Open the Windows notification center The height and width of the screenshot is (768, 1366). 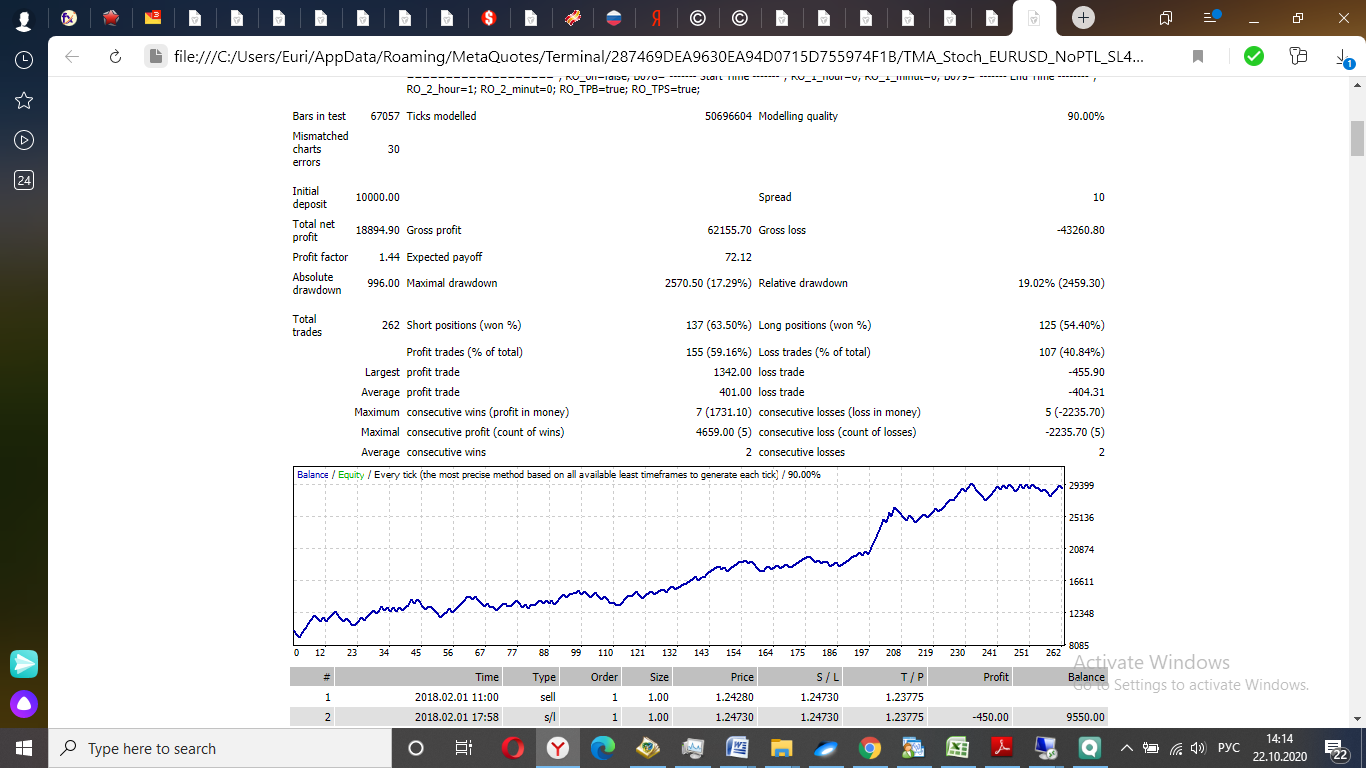[x=1336, y=748]
